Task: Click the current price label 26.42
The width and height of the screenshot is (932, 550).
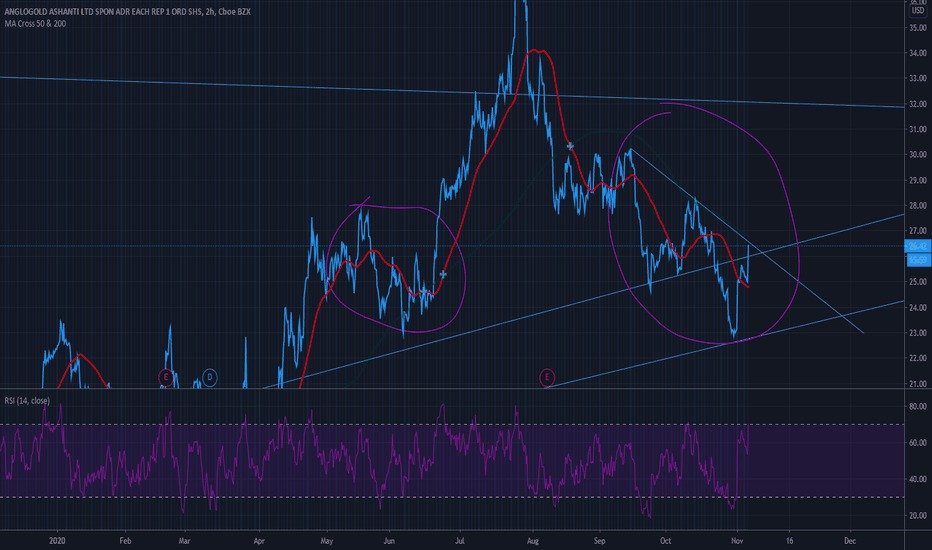Action: (918, 246)
